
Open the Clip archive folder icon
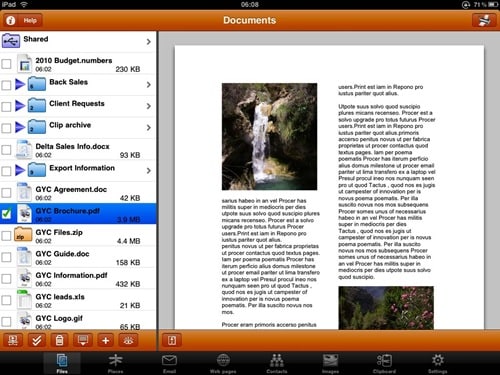(x=37, y=127)
